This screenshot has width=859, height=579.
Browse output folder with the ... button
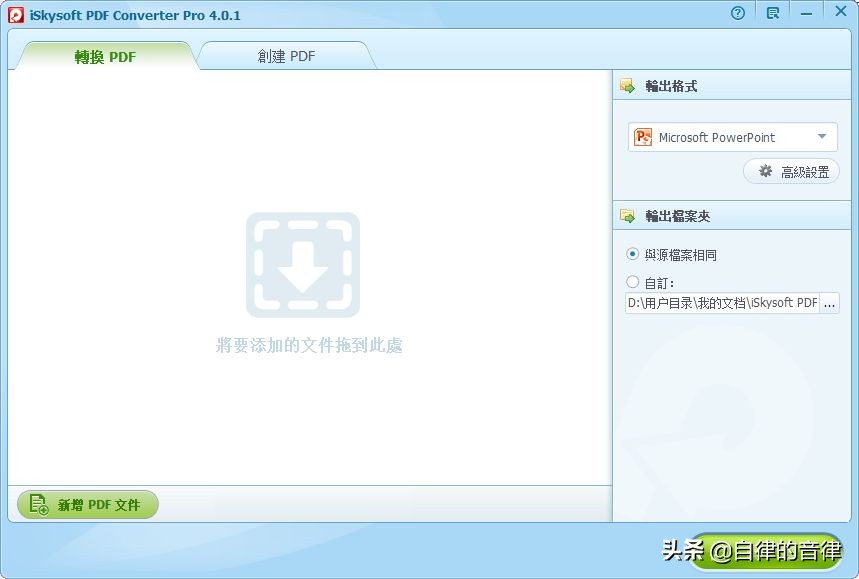(x=829, y=303)
